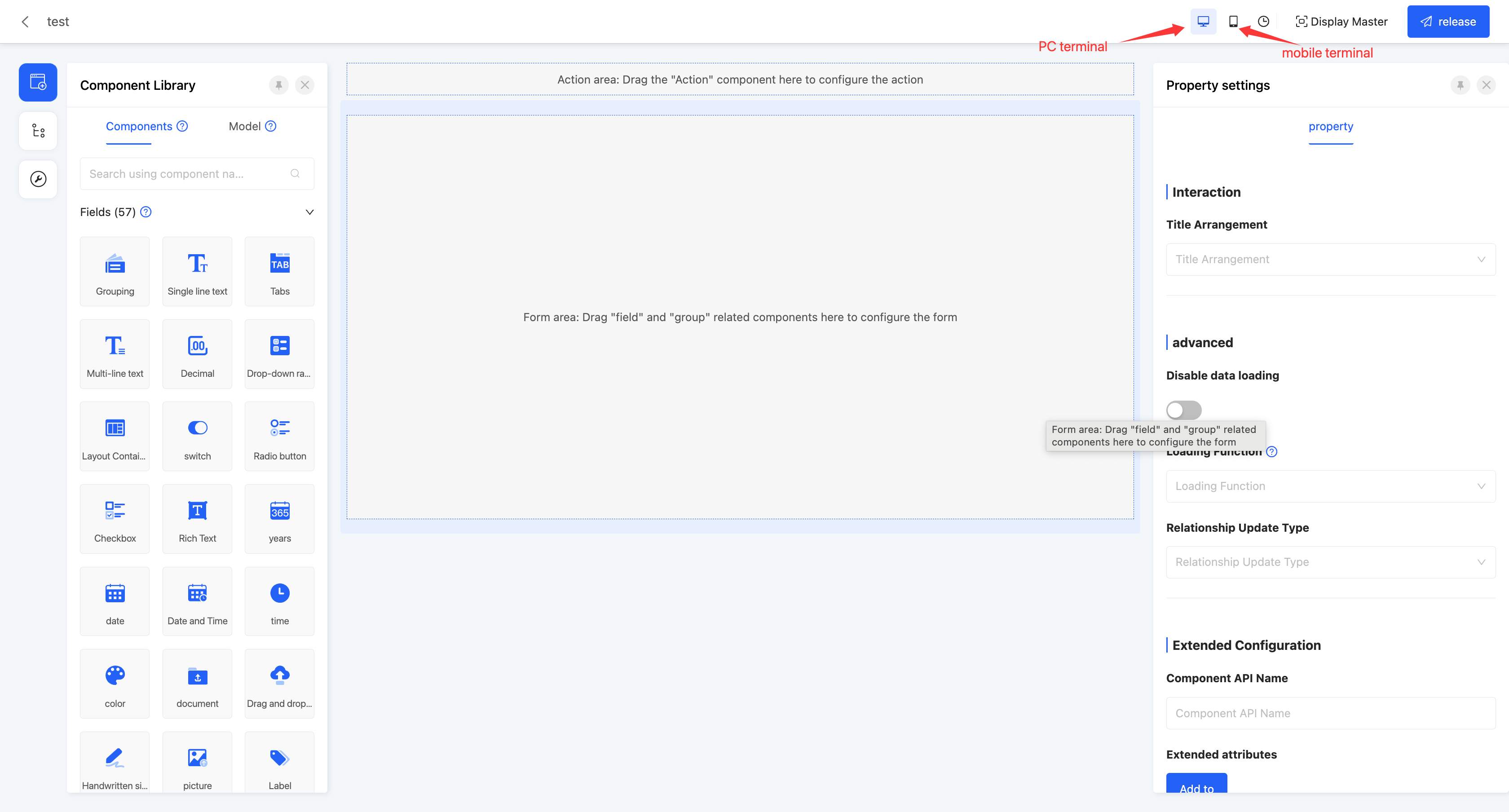Viewport: 1509px width, 812px height.
Task: Collapse the Fields (57) section
Action: pos(309,212)
